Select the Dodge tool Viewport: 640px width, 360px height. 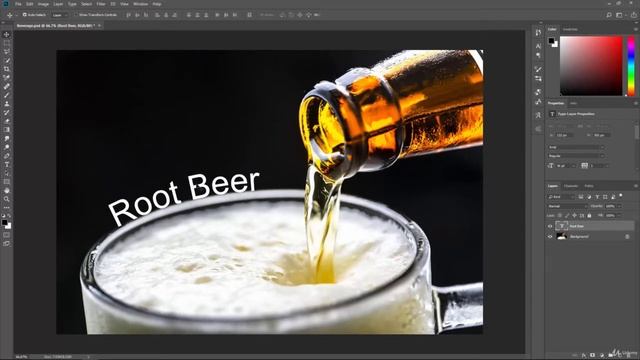7,147
